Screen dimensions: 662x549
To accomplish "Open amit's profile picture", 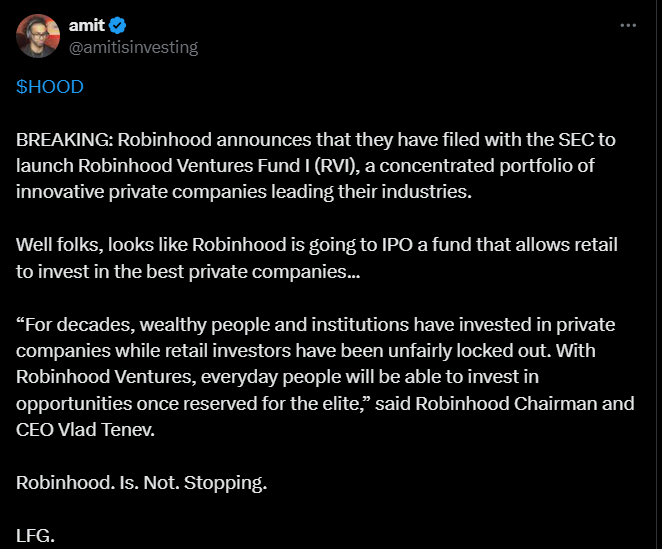I will point(39,36).
